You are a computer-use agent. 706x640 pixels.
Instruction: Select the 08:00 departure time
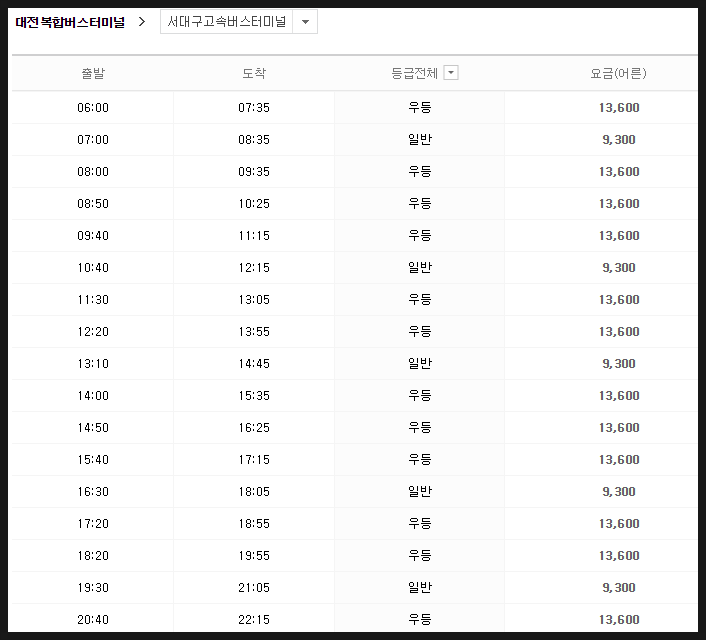pyautogui.click(x=93, y=172)
